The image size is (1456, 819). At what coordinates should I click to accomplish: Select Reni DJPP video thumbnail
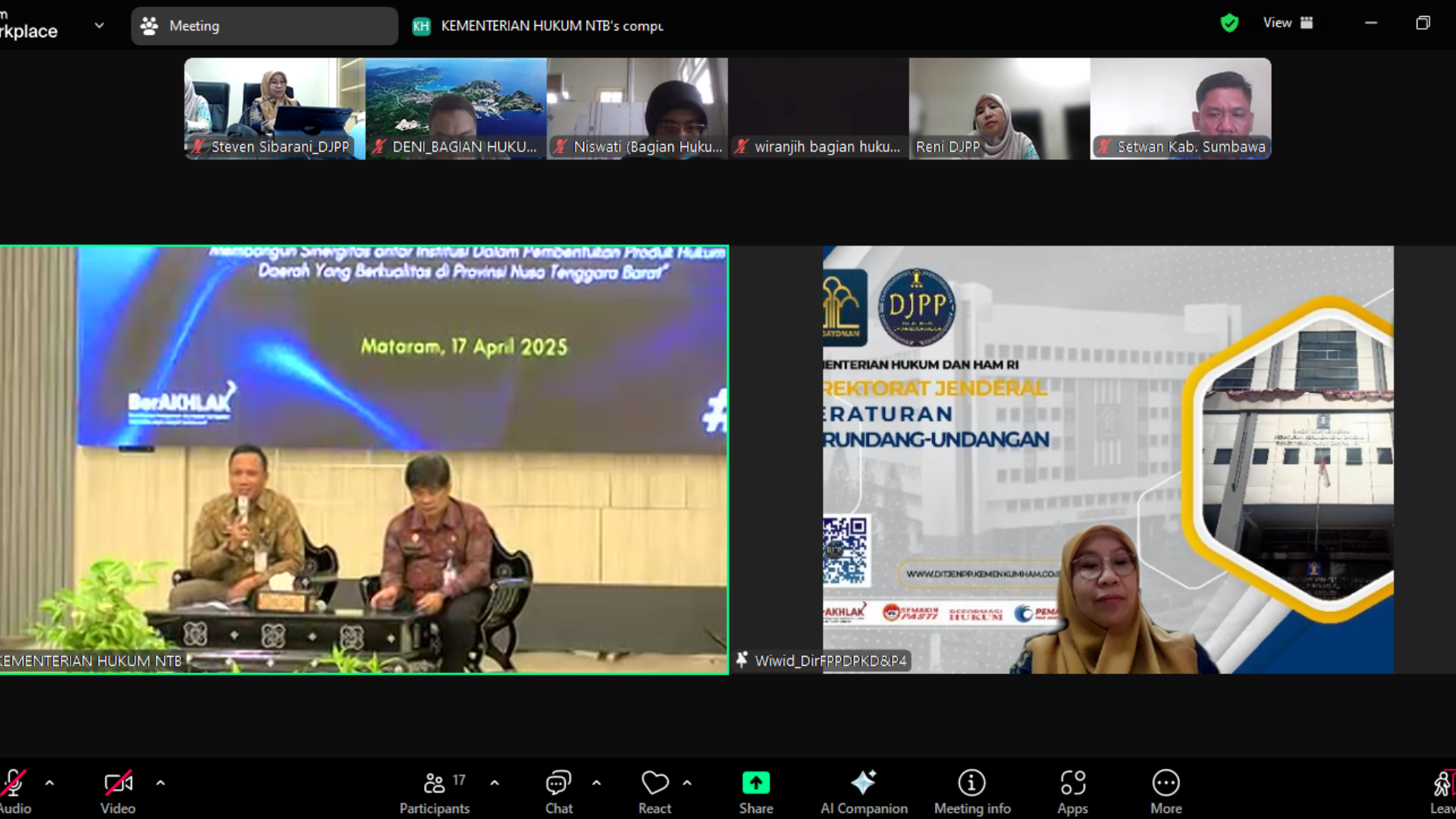(999, 108)
